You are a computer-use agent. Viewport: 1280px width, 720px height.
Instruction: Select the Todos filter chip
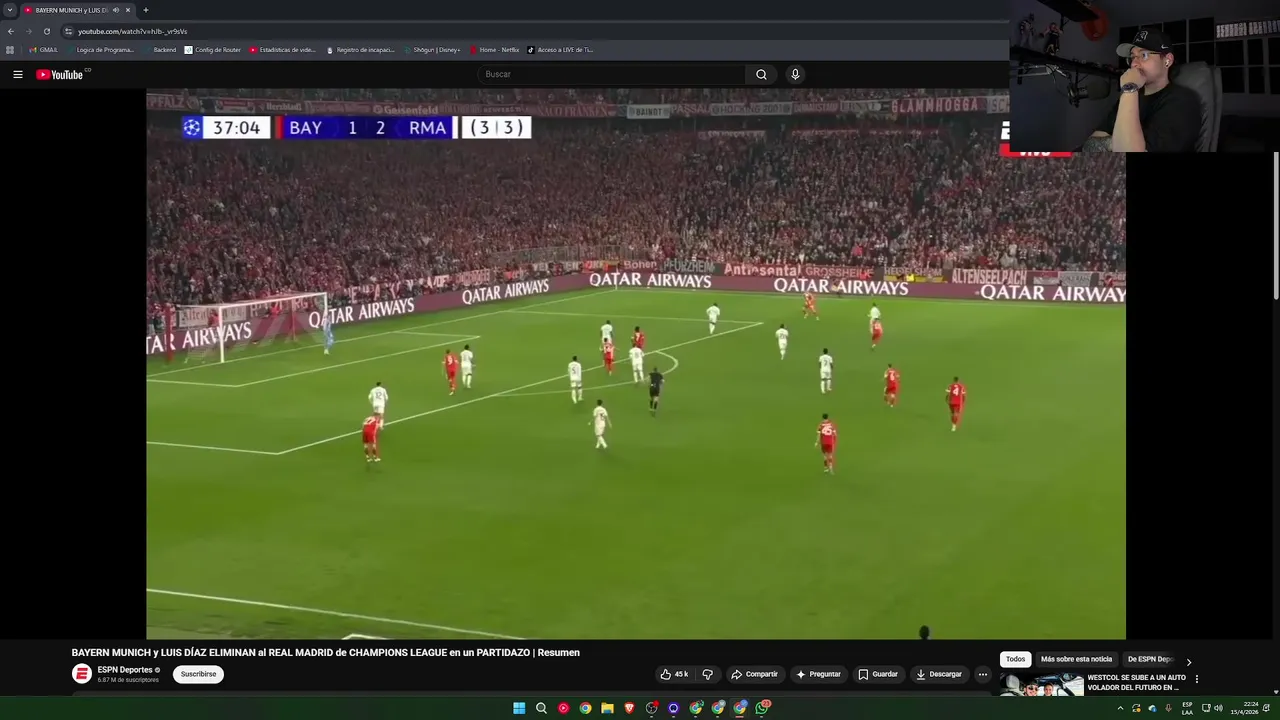pos(1015,659)
